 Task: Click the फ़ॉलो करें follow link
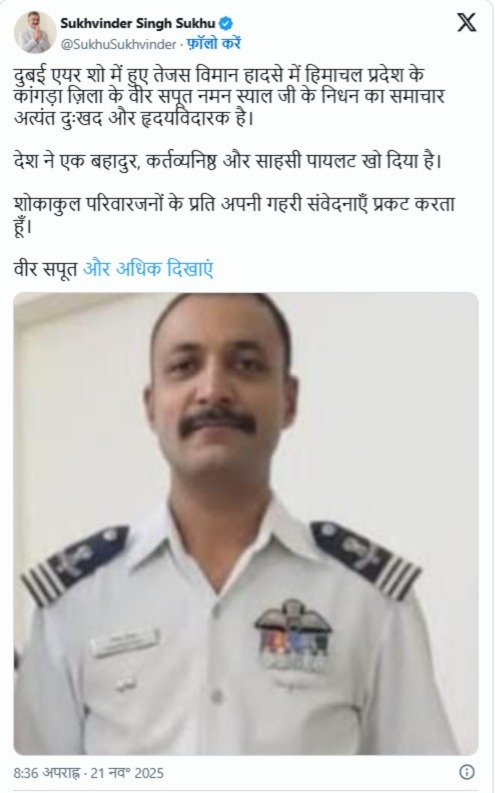point(213,44)
